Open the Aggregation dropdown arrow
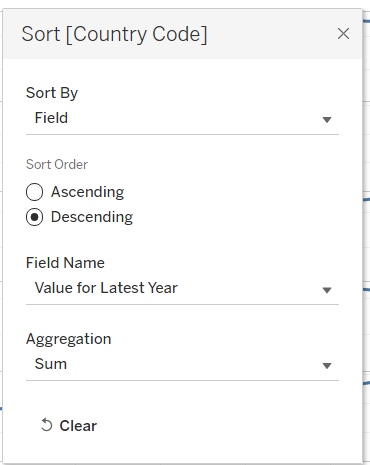Viewport: 370px width, 465px height. coord(327,366)
